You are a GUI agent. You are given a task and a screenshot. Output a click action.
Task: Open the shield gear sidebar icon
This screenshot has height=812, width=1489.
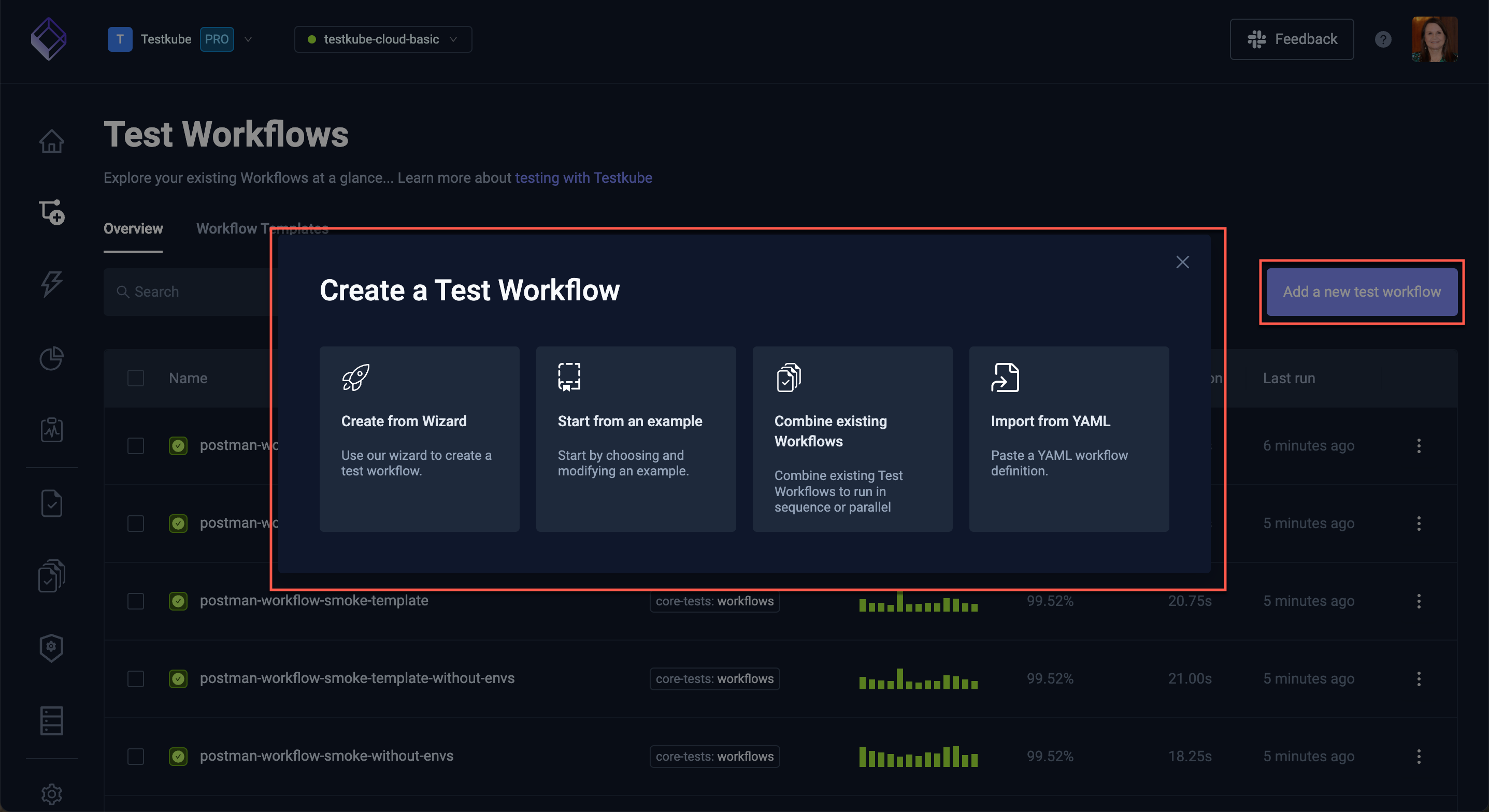coord(51,648)
